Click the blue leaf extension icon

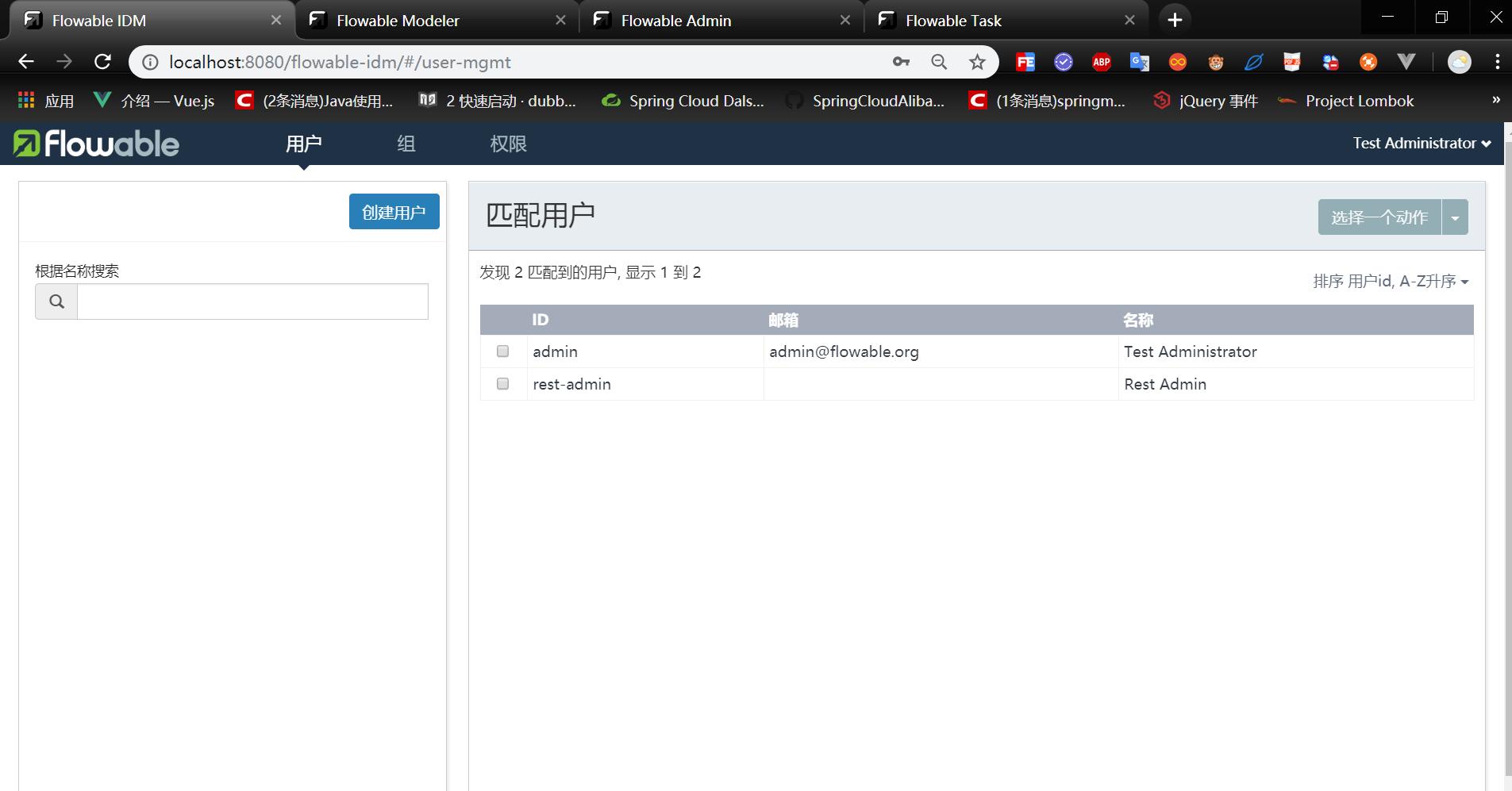pos(1254,62)
